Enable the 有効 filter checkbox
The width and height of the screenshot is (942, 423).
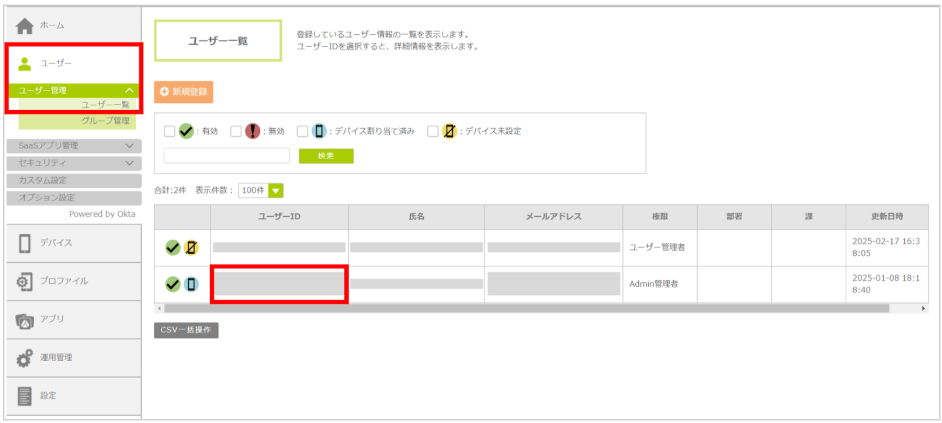tap(169, 131)
